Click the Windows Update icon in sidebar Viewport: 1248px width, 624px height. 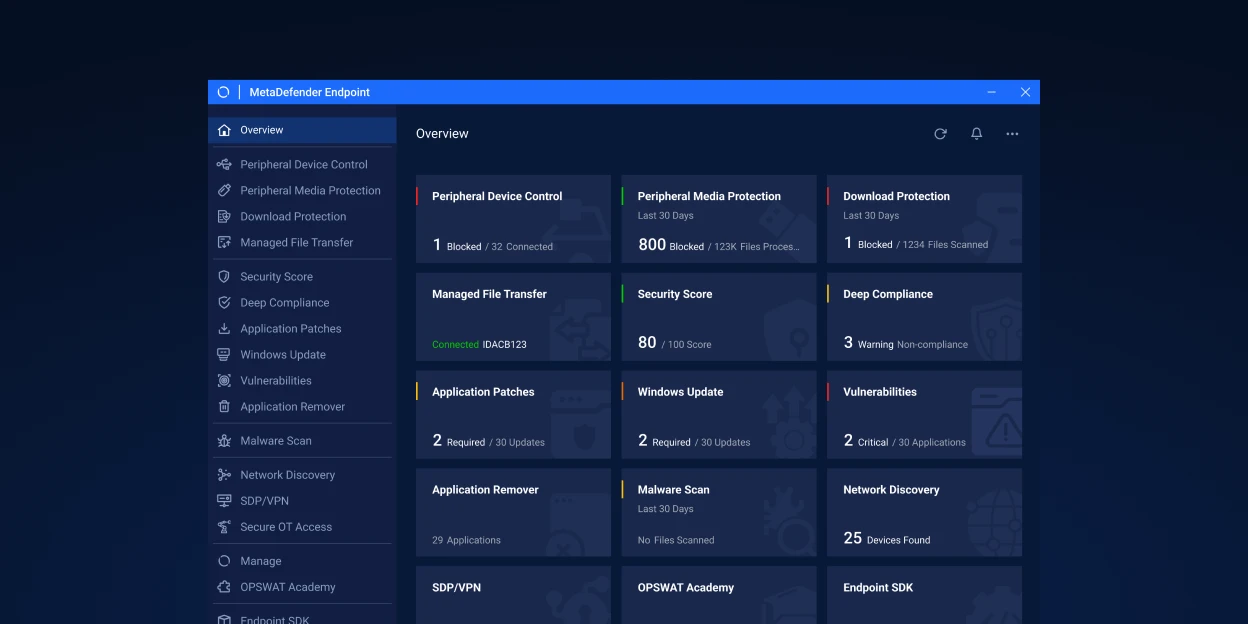224,355
